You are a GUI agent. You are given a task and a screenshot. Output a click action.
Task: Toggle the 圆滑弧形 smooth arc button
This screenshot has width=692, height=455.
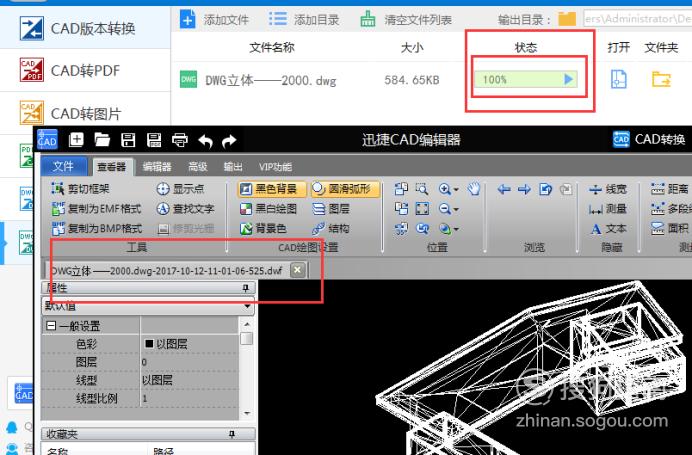coord(345,189)
